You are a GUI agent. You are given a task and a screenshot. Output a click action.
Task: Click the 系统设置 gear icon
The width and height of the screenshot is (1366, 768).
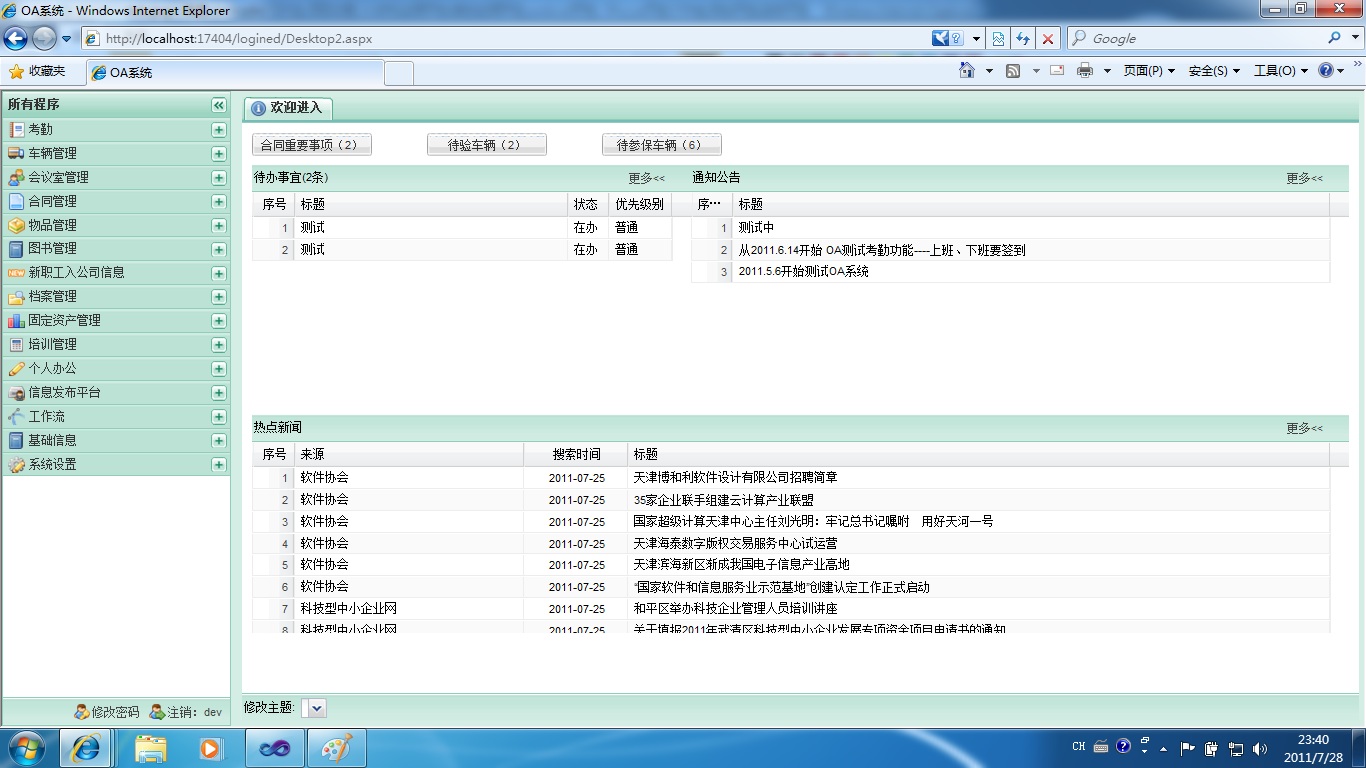pos(16,464)
